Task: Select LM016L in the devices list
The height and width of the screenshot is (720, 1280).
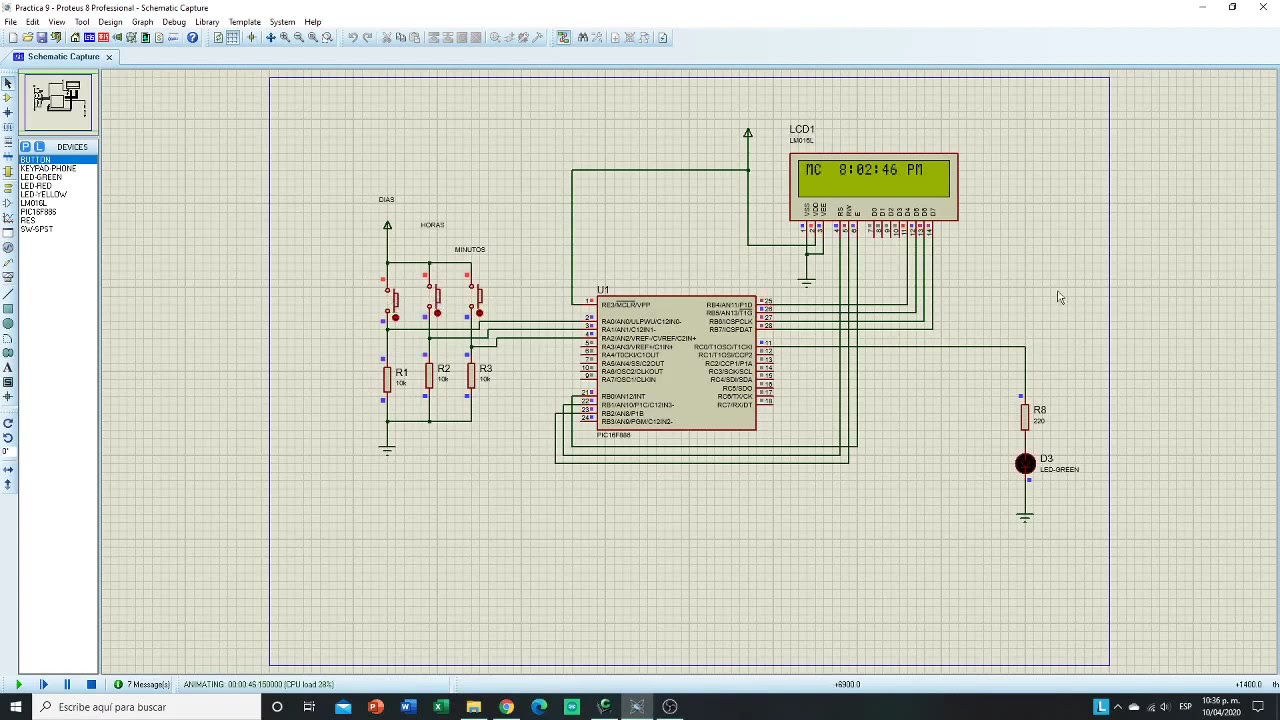Action: (x=58, y=203)
